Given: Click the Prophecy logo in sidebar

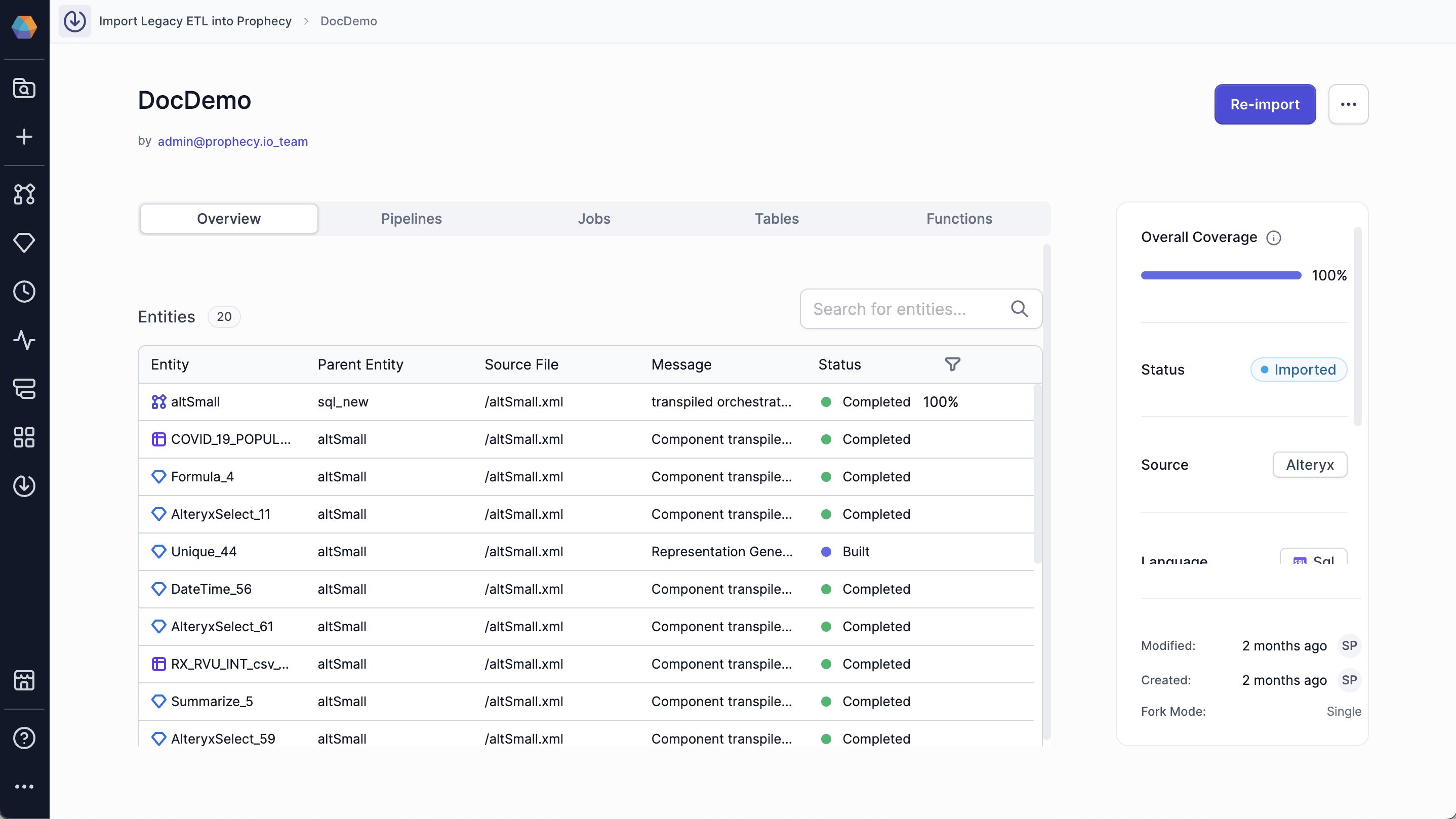Looking at the screenshot, I should (x=24, y=26).
